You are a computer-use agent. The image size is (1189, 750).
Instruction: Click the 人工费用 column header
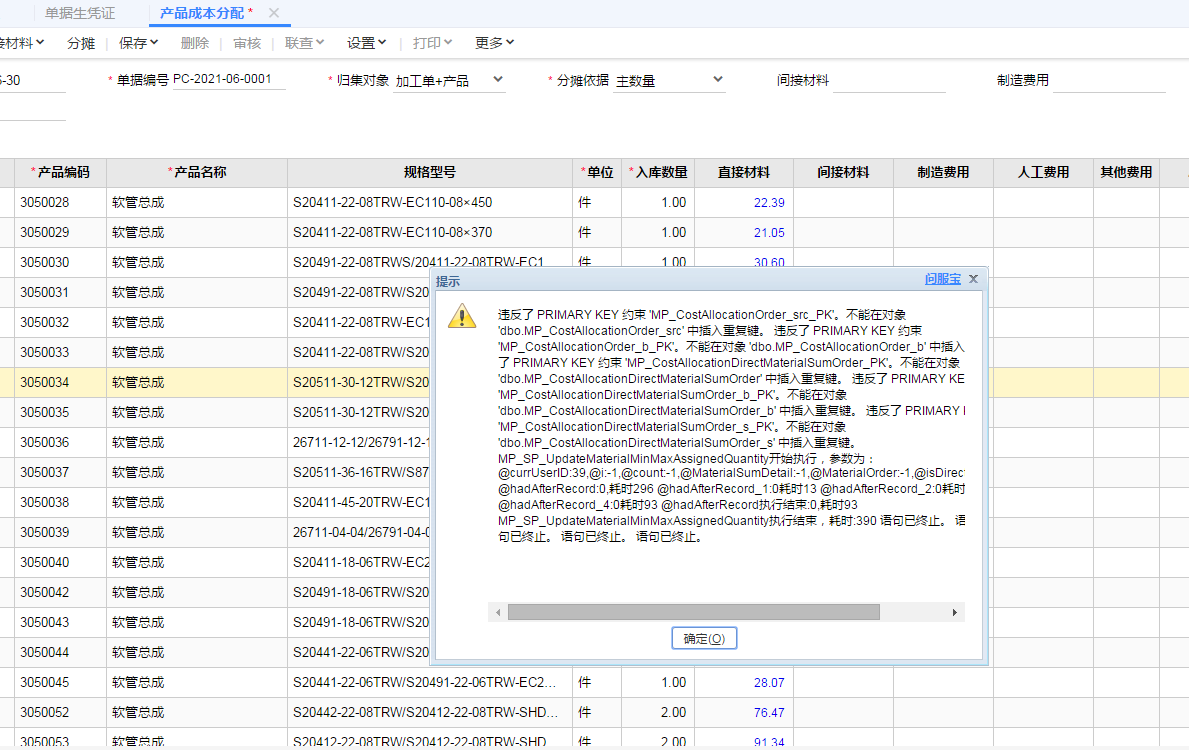(1043, 173)
